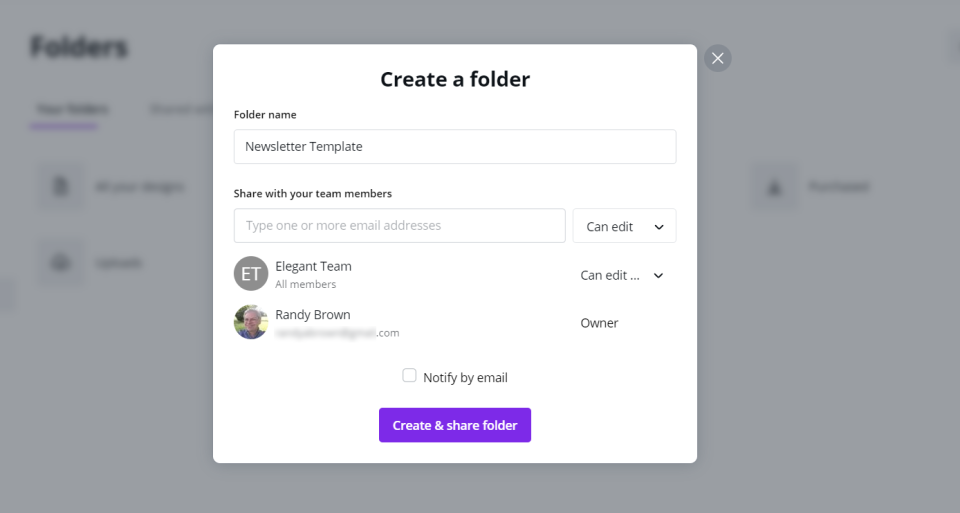Click the Purchased folder label
The height and width of the screenshot is (513, 960).
tap(838, 187)
